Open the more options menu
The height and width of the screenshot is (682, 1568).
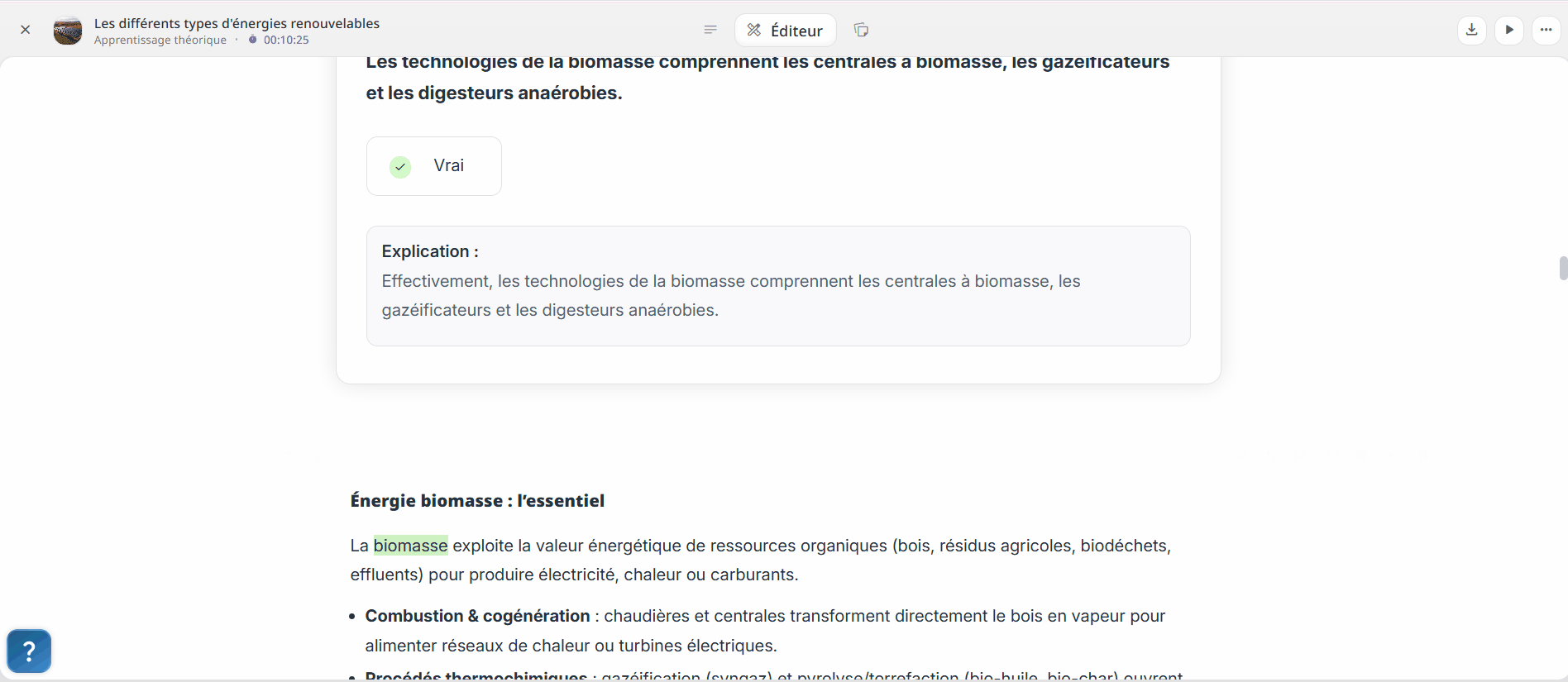point(1546,30)
